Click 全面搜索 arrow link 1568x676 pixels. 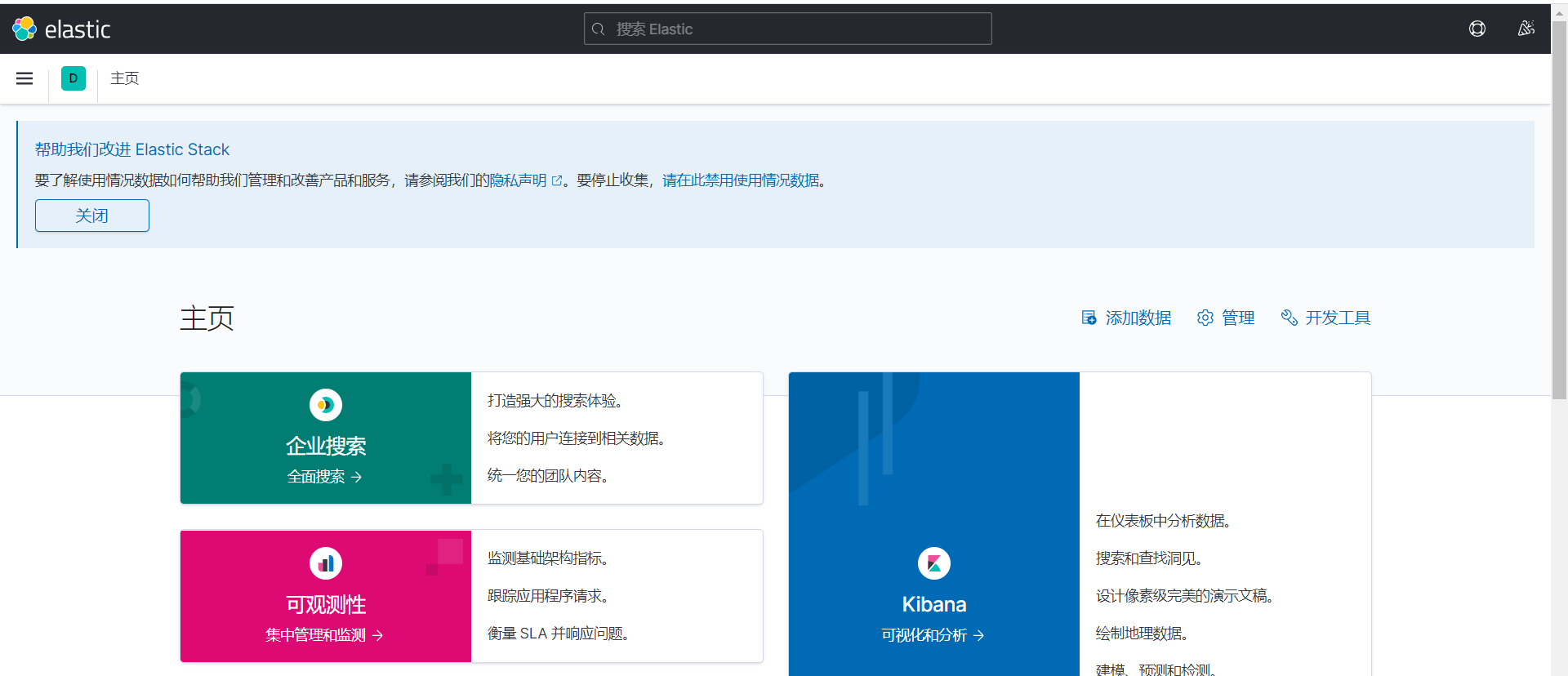[324, 477]
